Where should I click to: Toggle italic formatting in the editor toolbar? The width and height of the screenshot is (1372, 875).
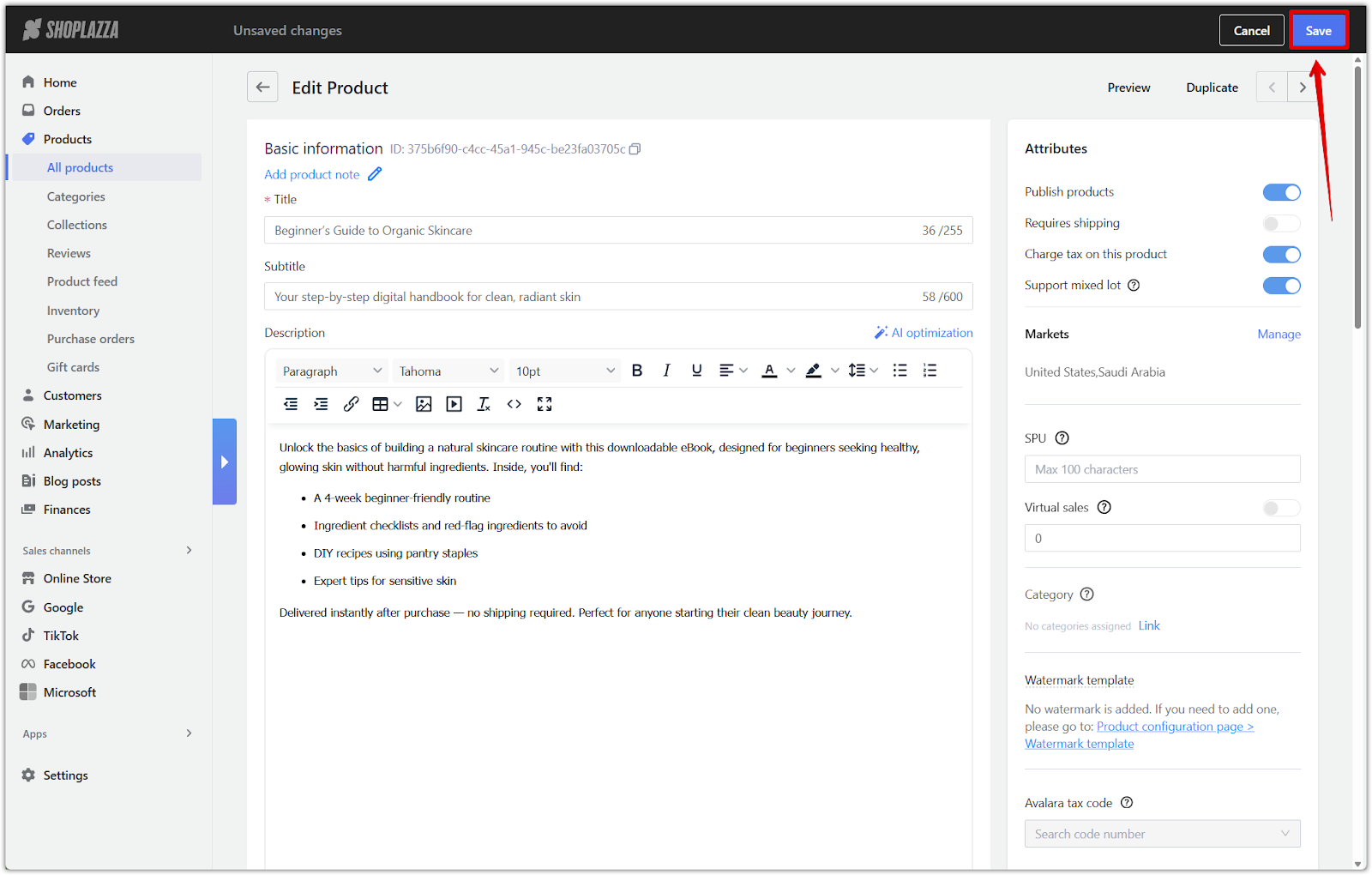click(666, 371)
